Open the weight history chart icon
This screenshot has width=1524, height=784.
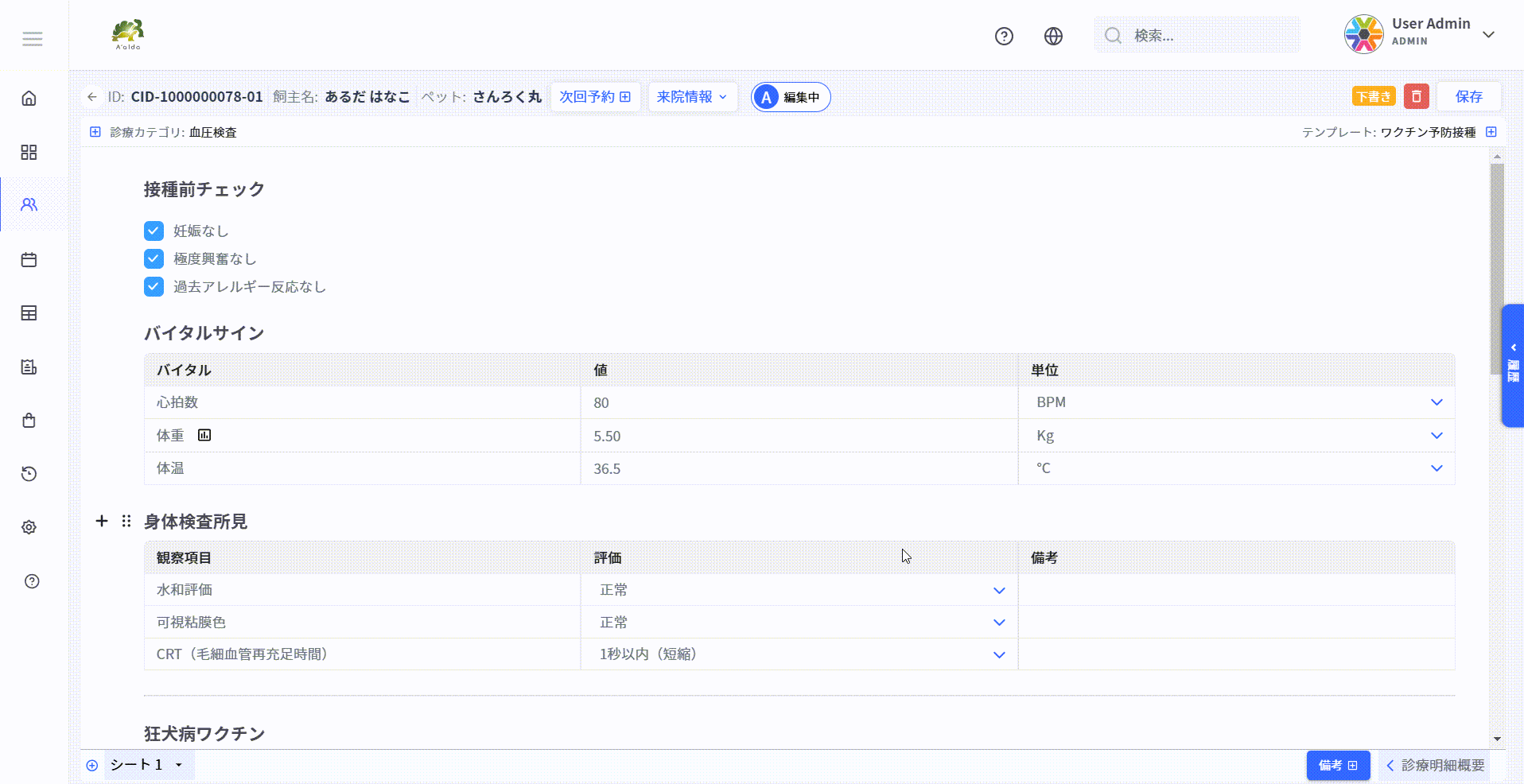click(204, 435)
